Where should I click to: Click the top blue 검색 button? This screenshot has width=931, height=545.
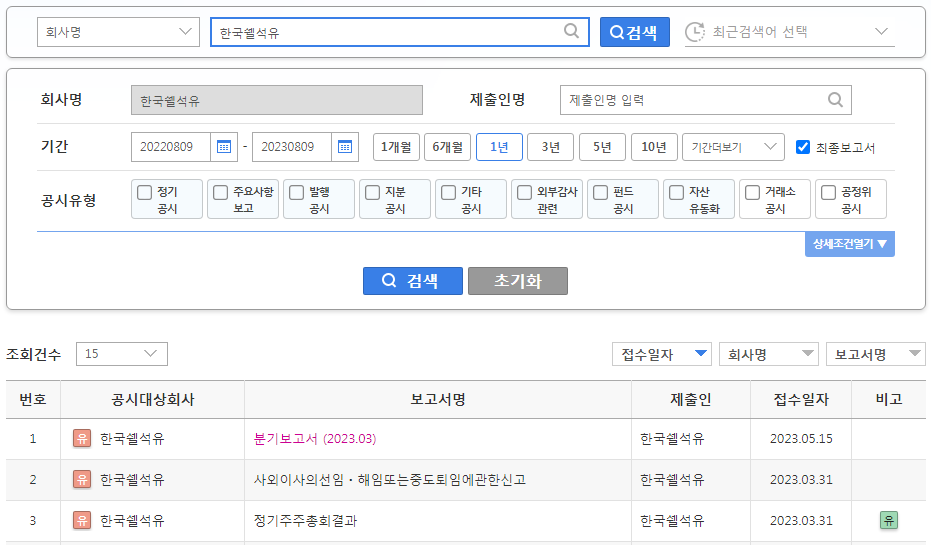pyautogui.click(x=635, y=32)
